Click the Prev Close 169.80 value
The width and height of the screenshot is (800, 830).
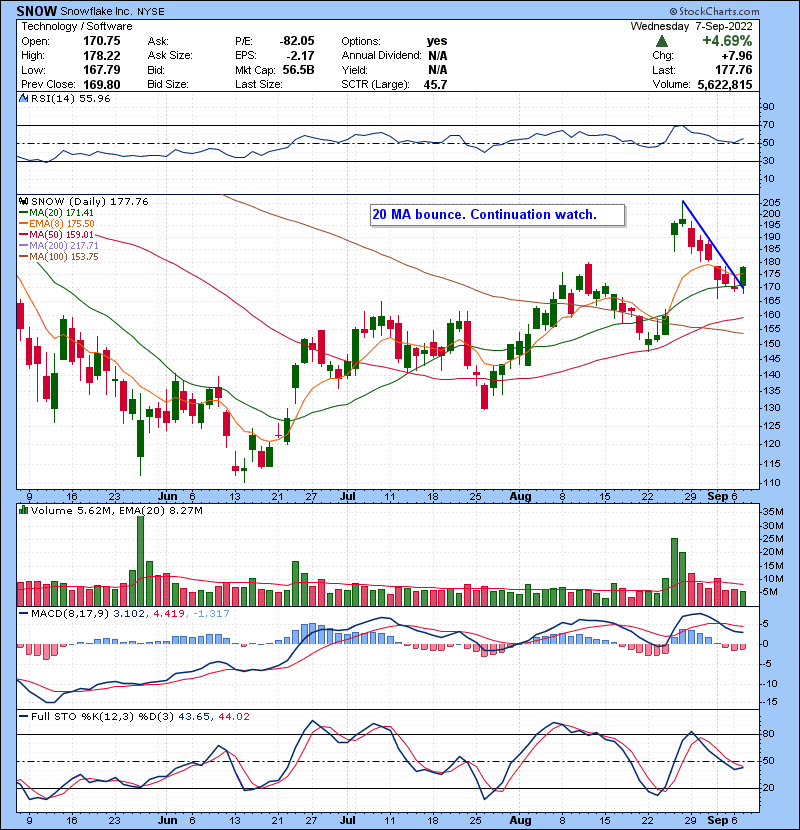pyautogui.click(x=102, y=85)
